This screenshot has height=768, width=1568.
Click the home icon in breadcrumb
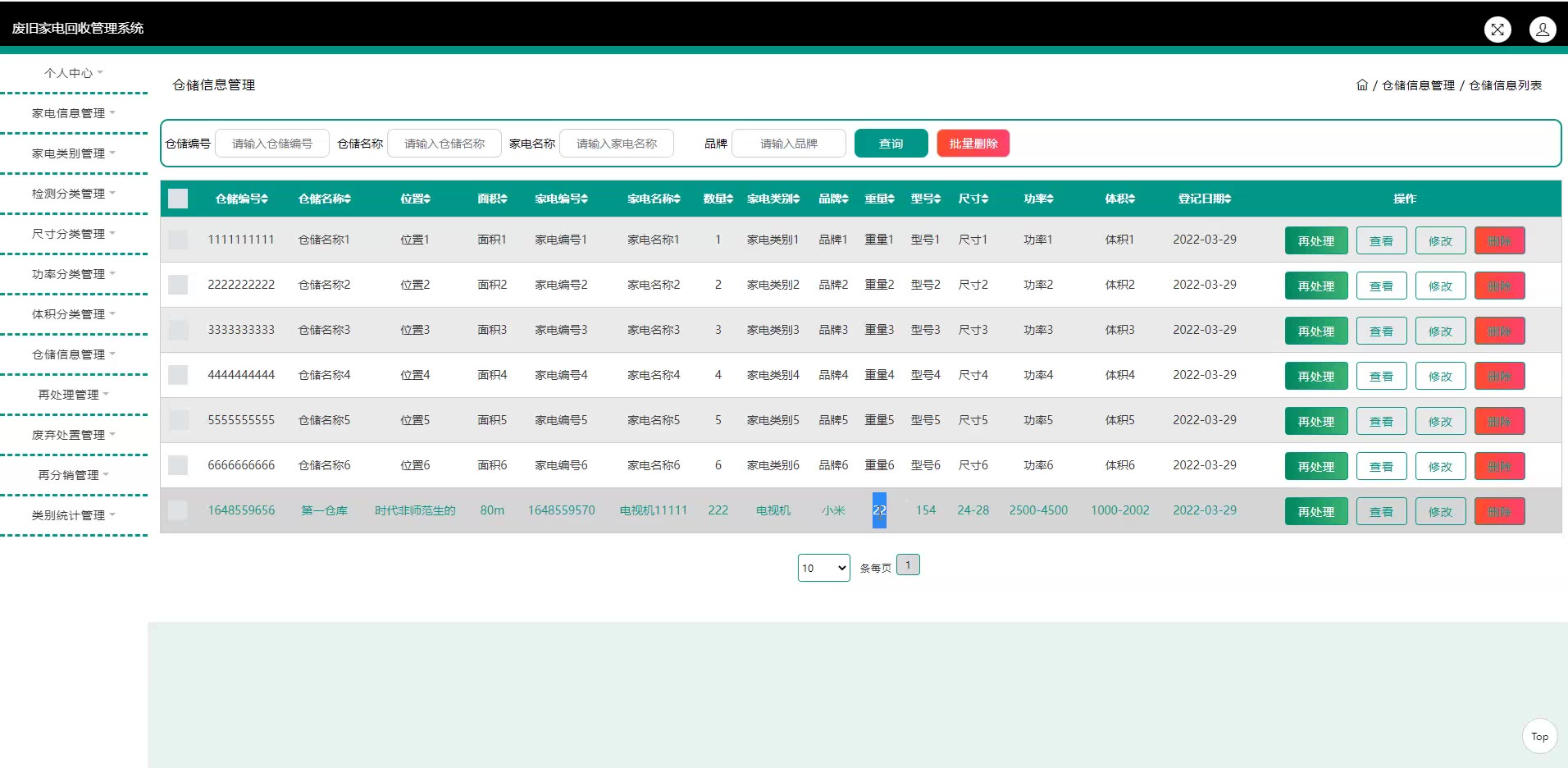click(x=1362, y=85)
